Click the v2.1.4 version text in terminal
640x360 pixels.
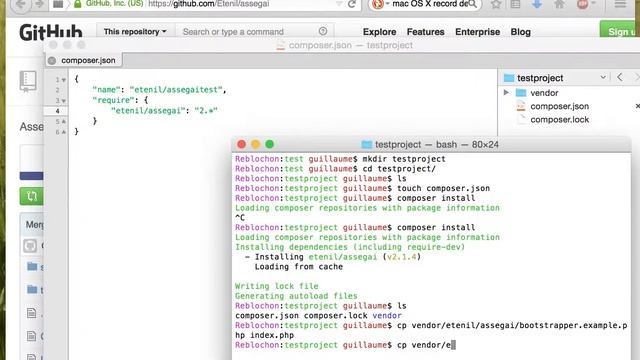coord(402,257)
